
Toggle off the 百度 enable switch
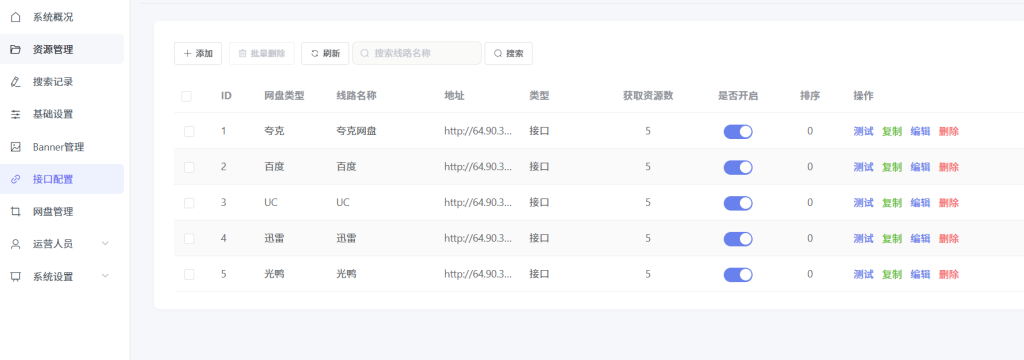coord(738,167)
